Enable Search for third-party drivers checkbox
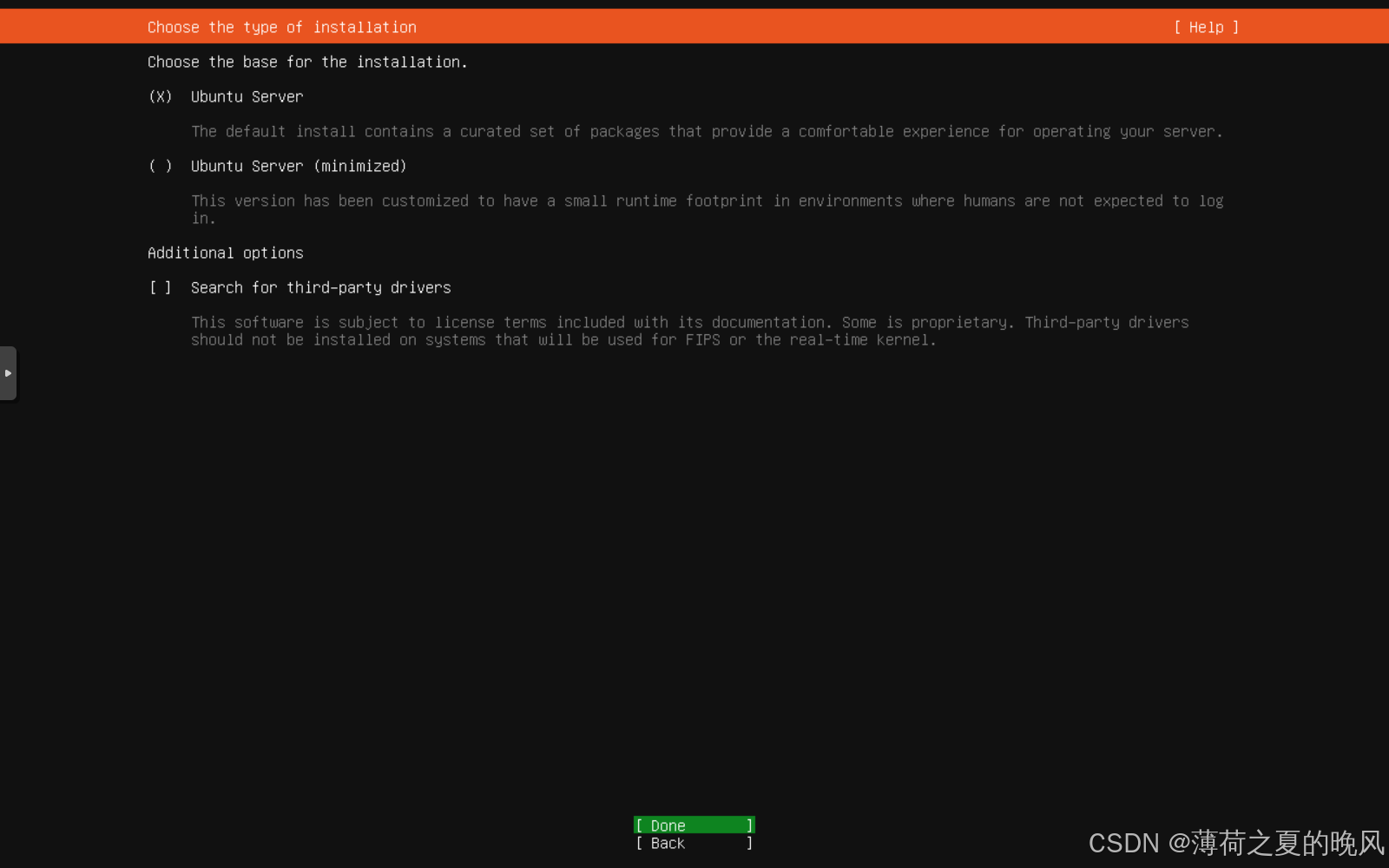1389x868 pixels. pos(161,287)
